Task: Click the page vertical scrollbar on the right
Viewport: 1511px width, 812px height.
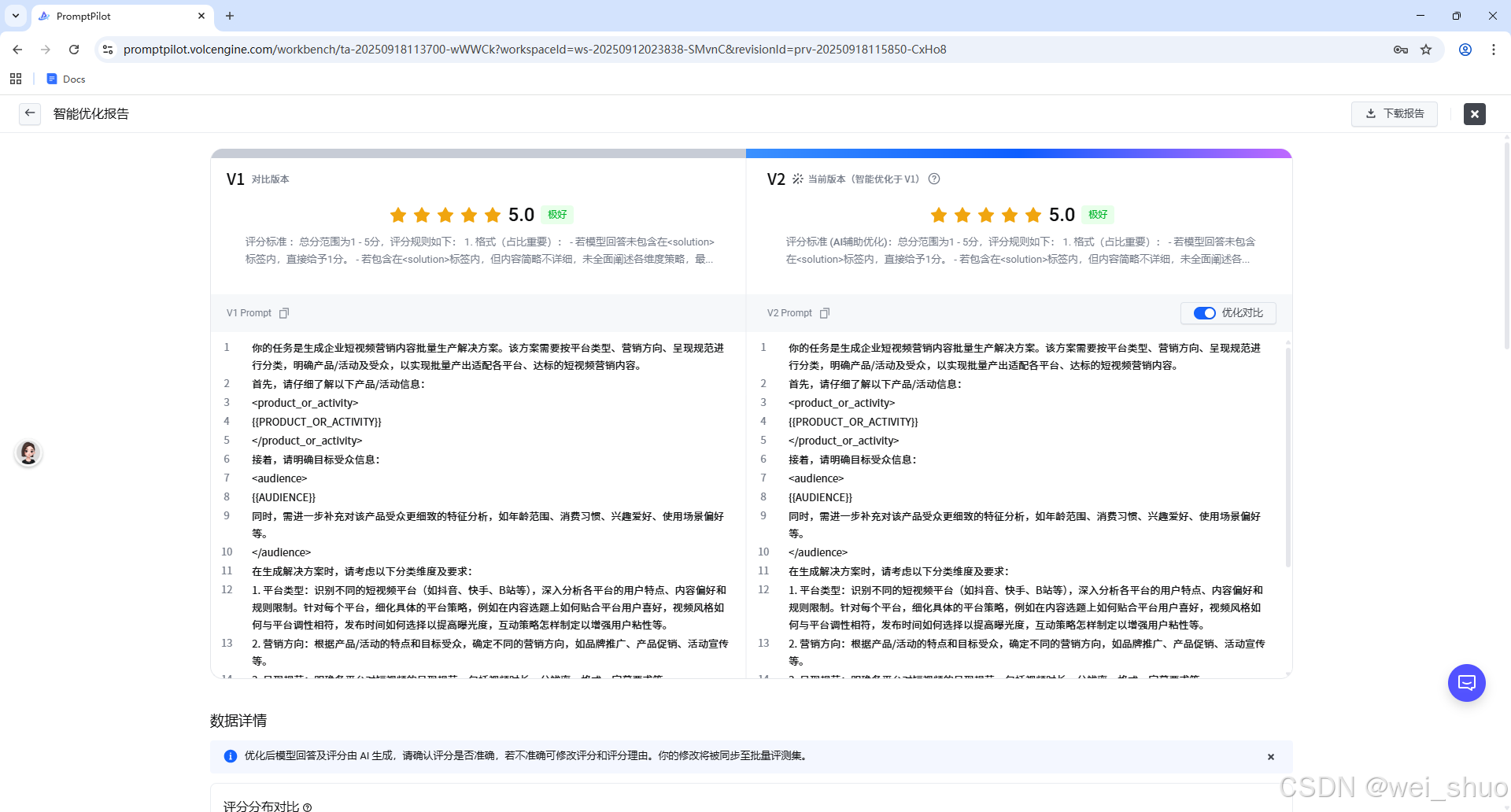Action: click(x=1506, y=244)
